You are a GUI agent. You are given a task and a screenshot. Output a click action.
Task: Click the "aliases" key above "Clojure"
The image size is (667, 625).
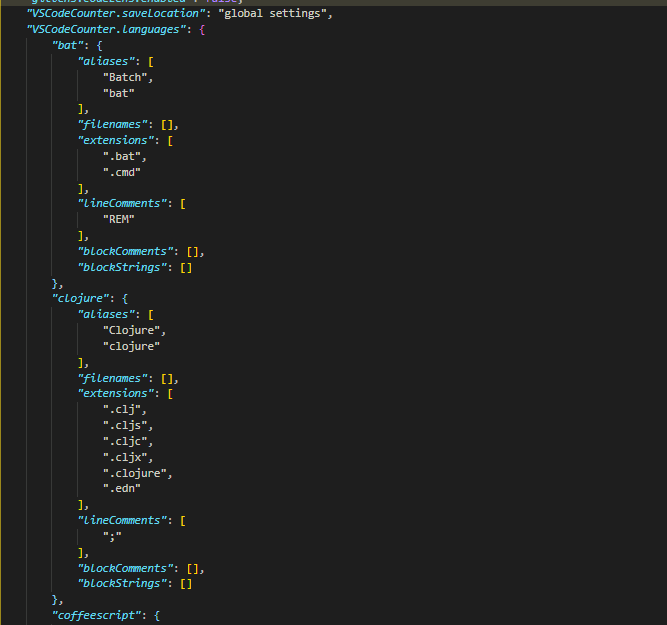[106, 314]
